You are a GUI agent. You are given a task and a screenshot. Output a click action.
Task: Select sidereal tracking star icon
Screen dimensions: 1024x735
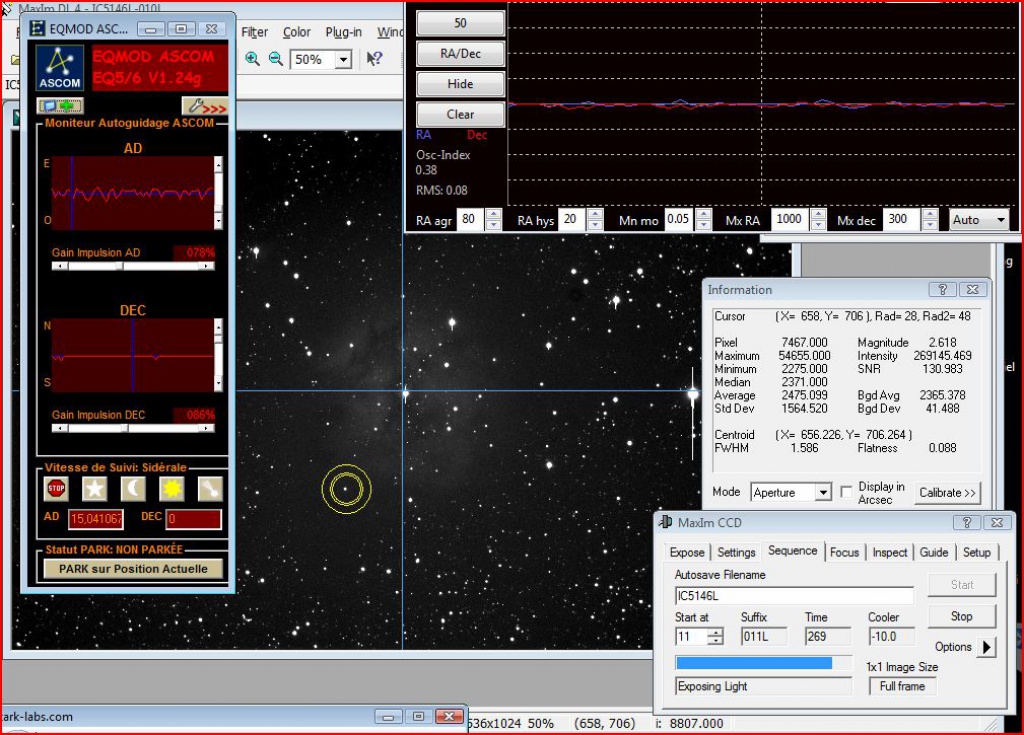tap(94, 488)
